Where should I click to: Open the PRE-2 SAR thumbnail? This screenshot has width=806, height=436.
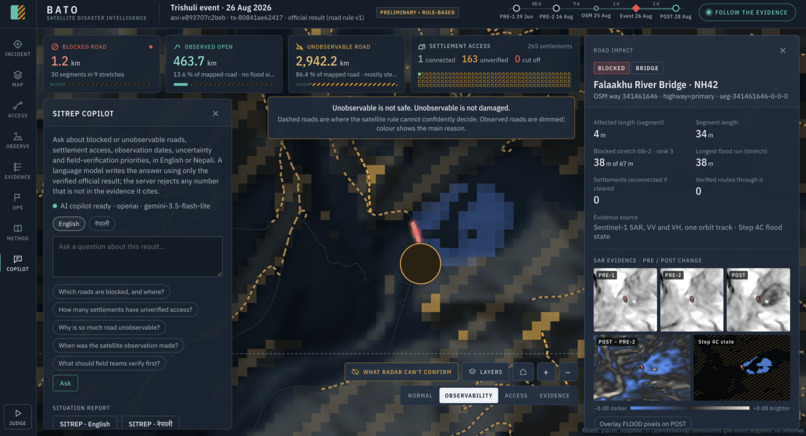tap(691, 300)
